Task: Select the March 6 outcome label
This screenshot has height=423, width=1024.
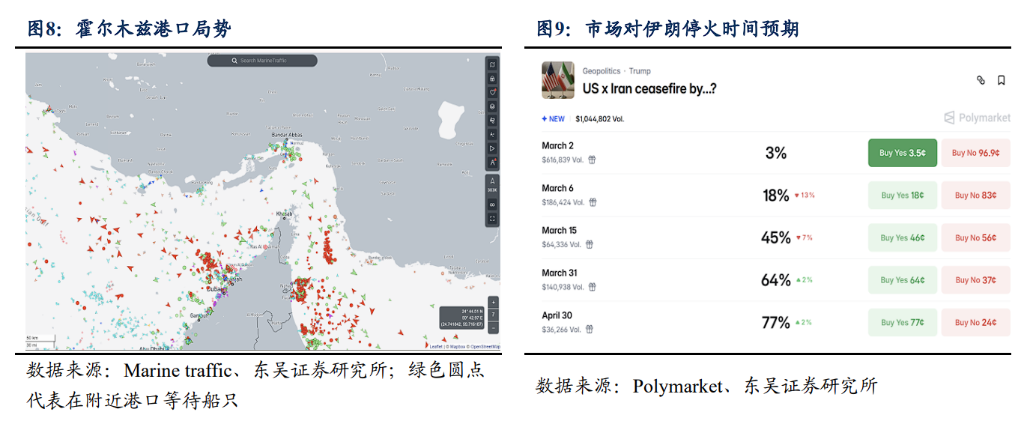Action: tap(558, 188)
